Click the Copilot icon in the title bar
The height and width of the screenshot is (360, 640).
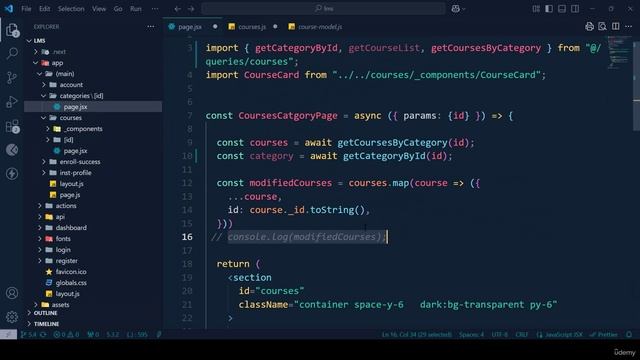455,9
